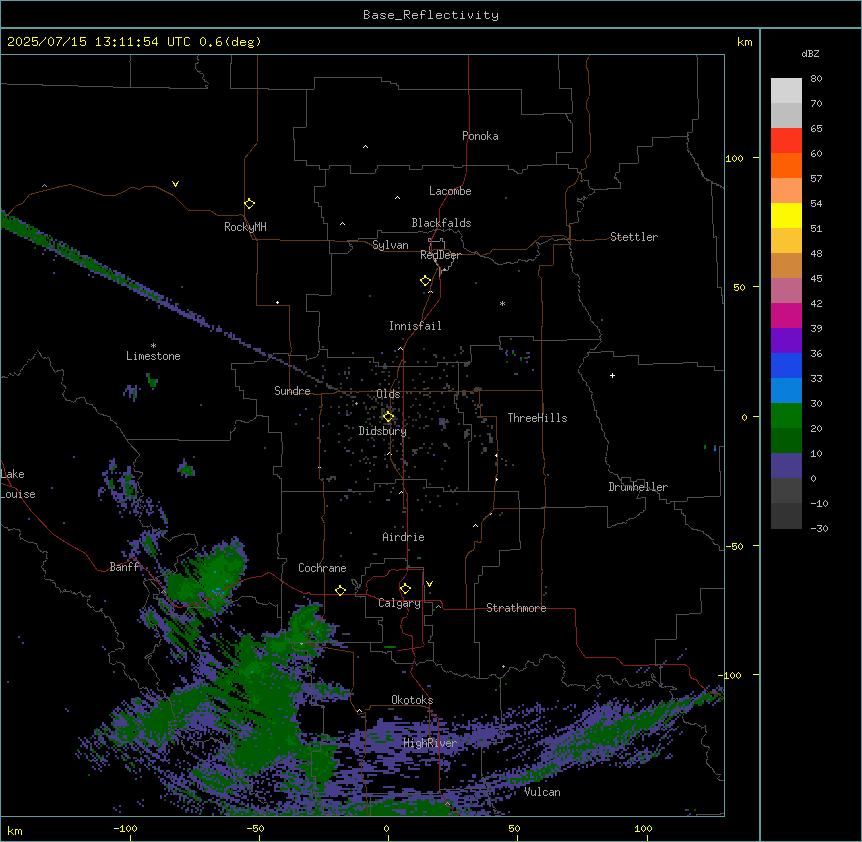Click the dBZ legend heading

point(810,53)
